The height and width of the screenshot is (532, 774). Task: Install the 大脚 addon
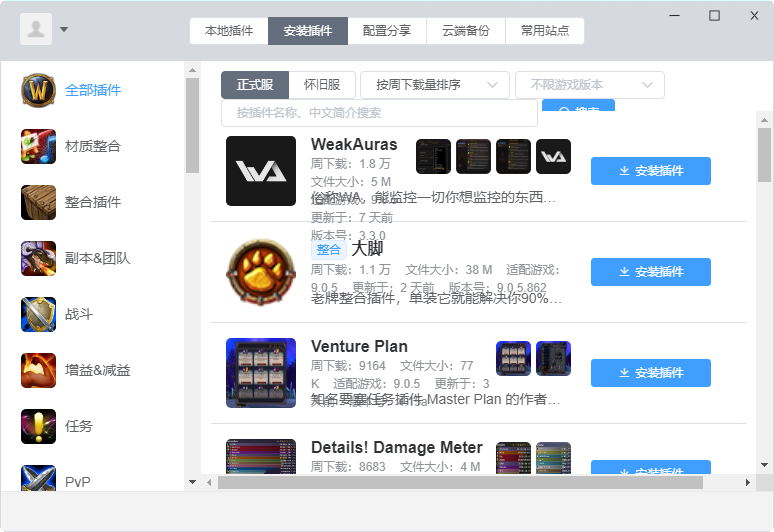651,272
